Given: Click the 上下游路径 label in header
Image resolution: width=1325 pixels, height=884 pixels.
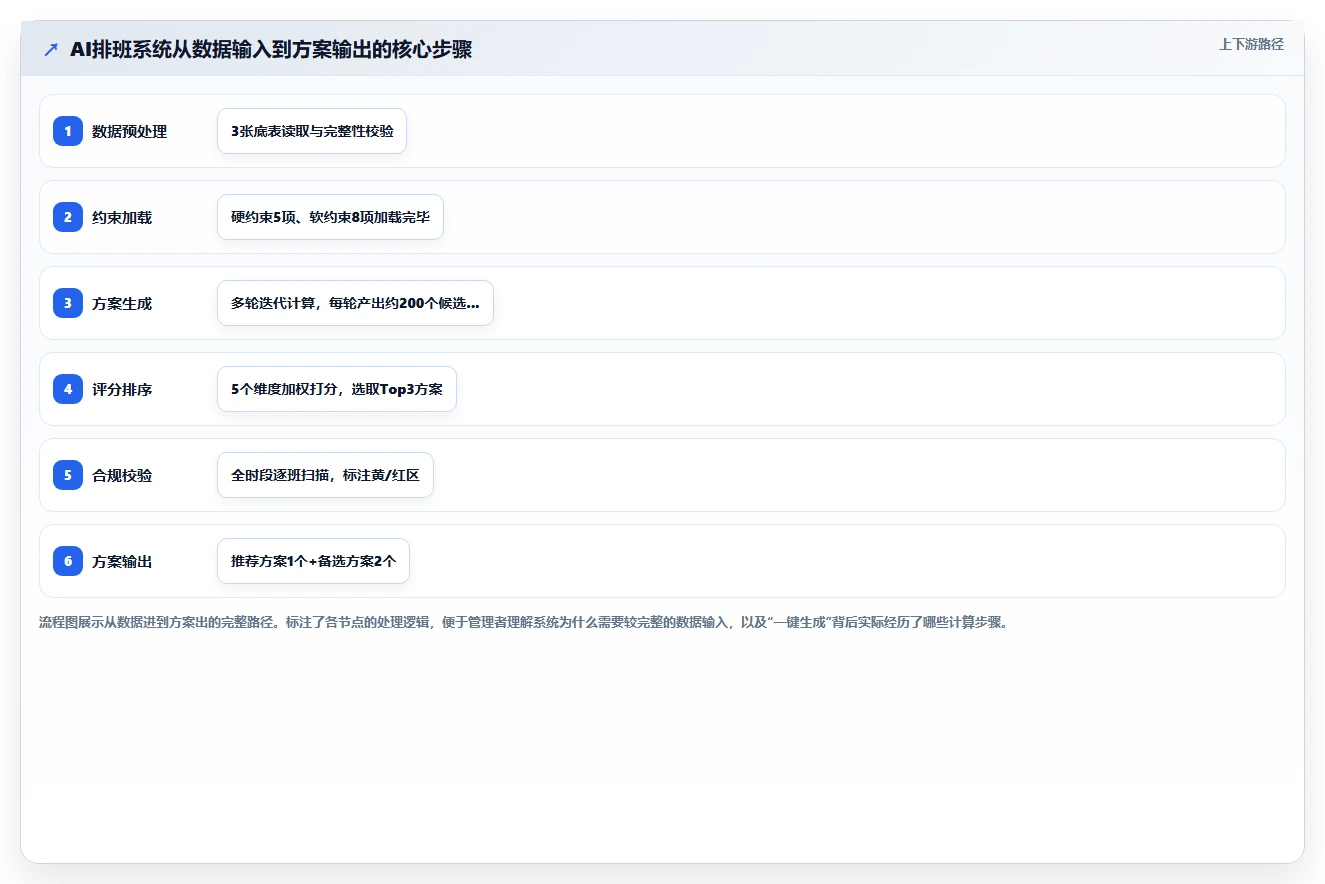Looking at the screenshot, I should (1251, 44).
